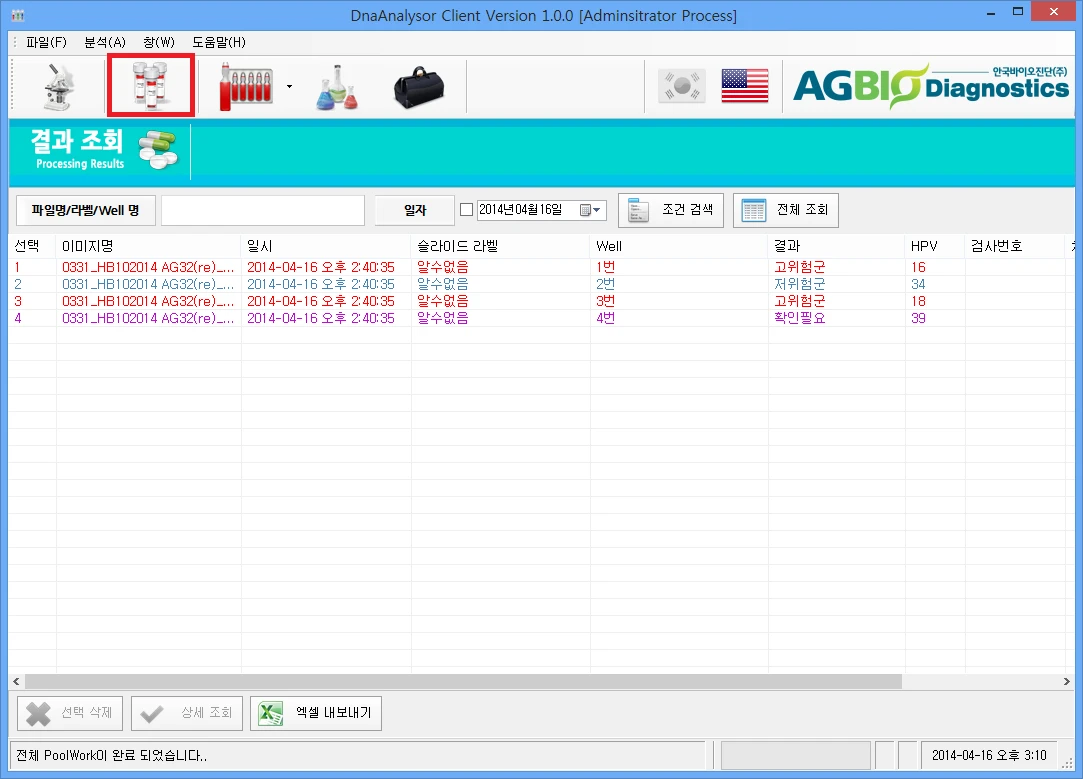Minimize the DnaAnalysor window
The width and height of the screenshot is (1083, 779).
coord(990,12)
